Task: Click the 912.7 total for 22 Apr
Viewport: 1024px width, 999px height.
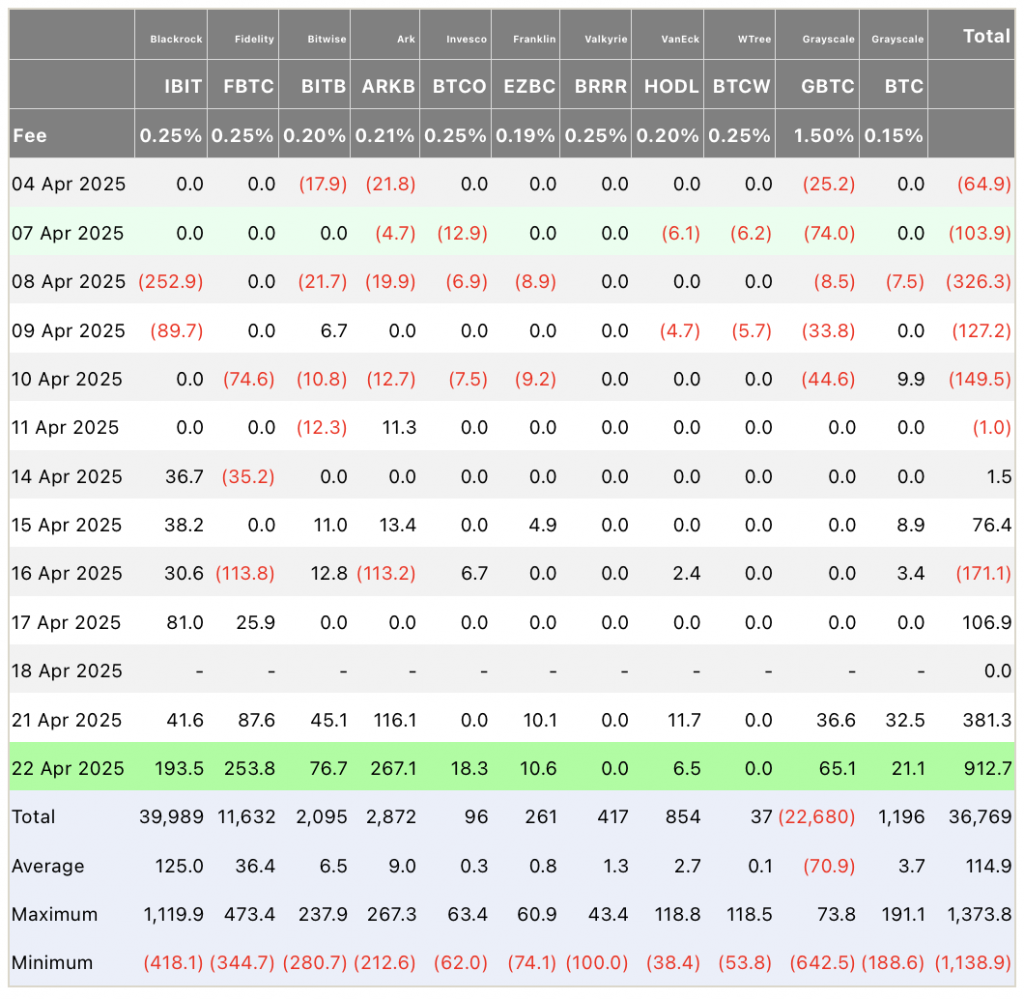Action: (x=988, y=768)
